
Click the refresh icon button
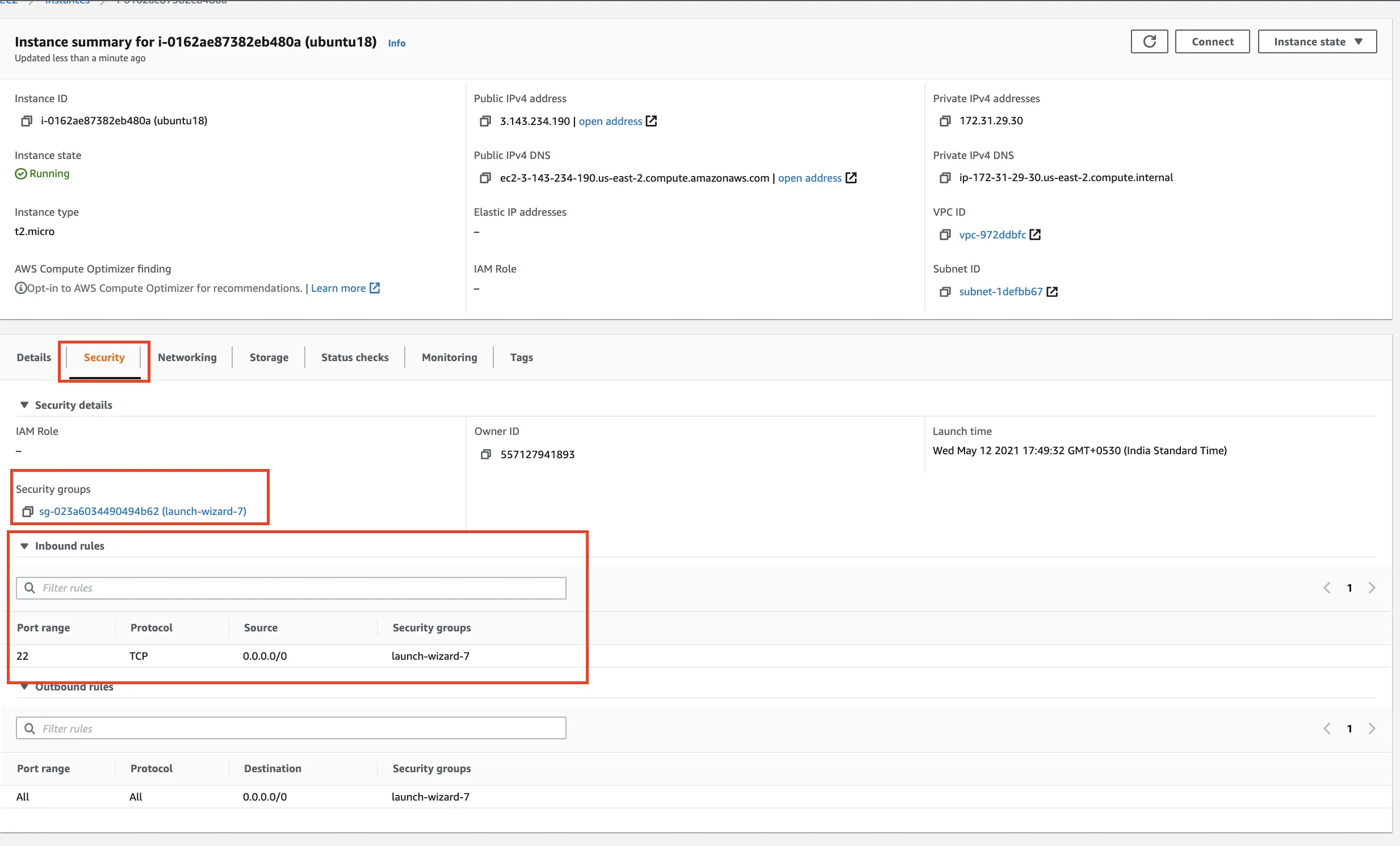(x=1149, y=41)
